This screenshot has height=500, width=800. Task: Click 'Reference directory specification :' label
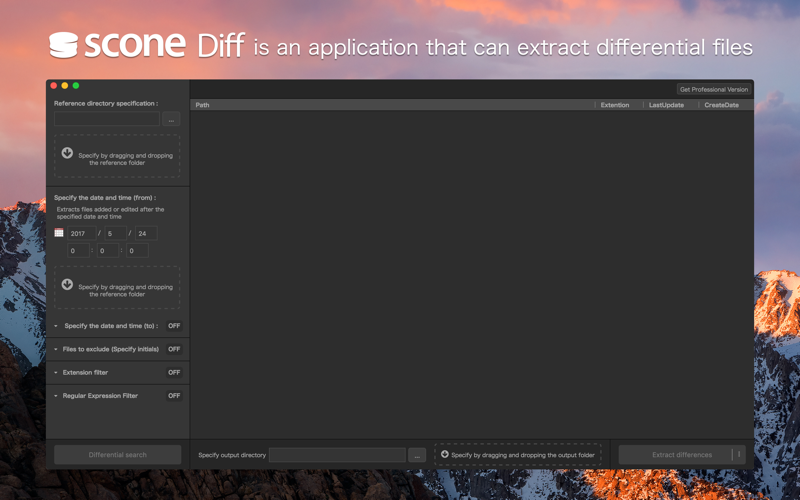(x=106, y=103)
